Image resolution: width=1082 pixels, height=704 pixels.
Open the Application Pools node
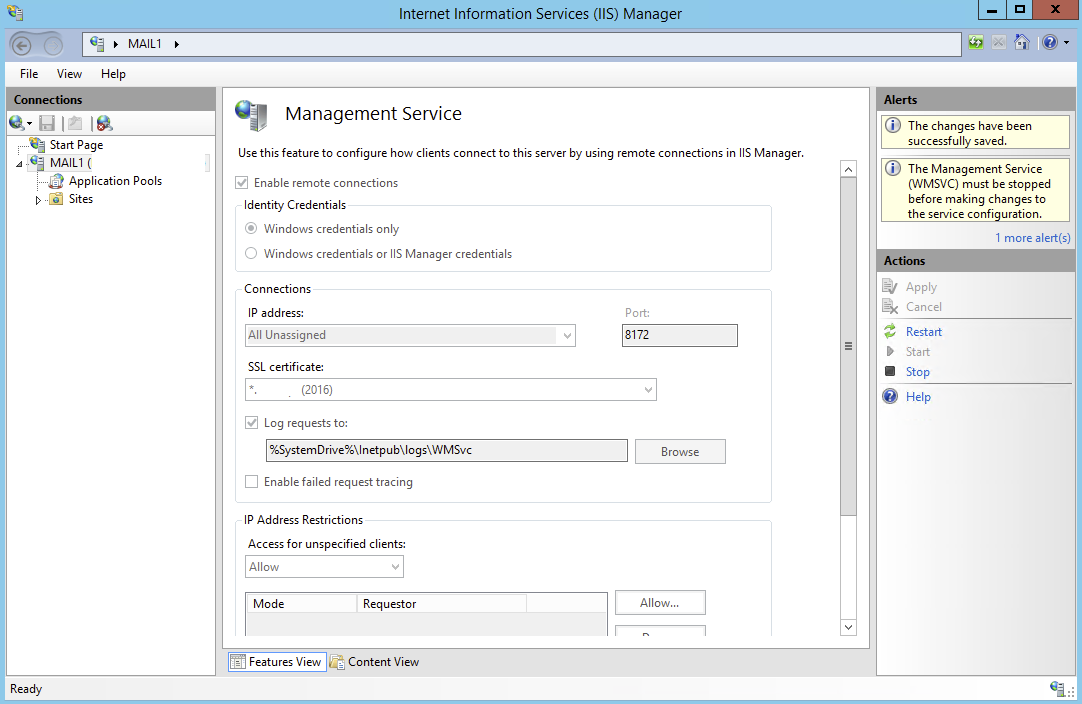tap(116, 181)
